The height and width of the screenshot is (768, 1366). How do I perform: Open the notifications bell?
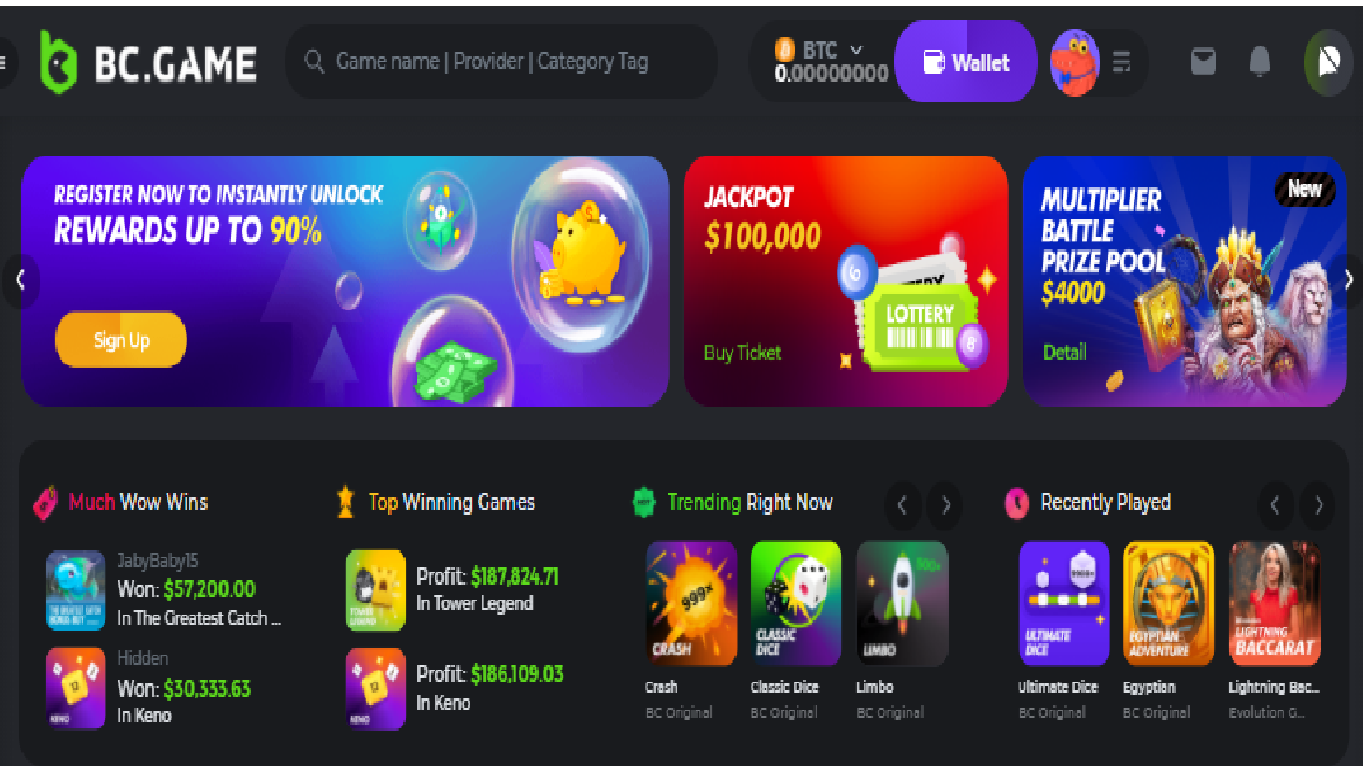1260,62
